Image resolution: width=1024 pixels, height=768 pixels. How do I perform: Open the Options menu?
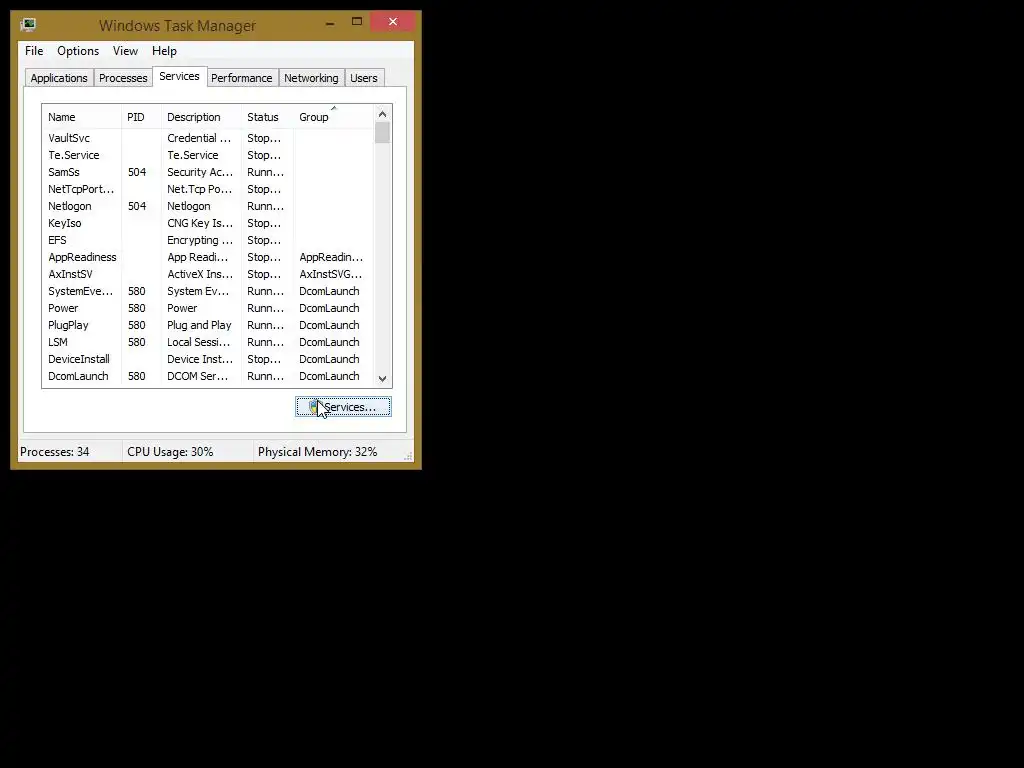(x=78, y=51)
